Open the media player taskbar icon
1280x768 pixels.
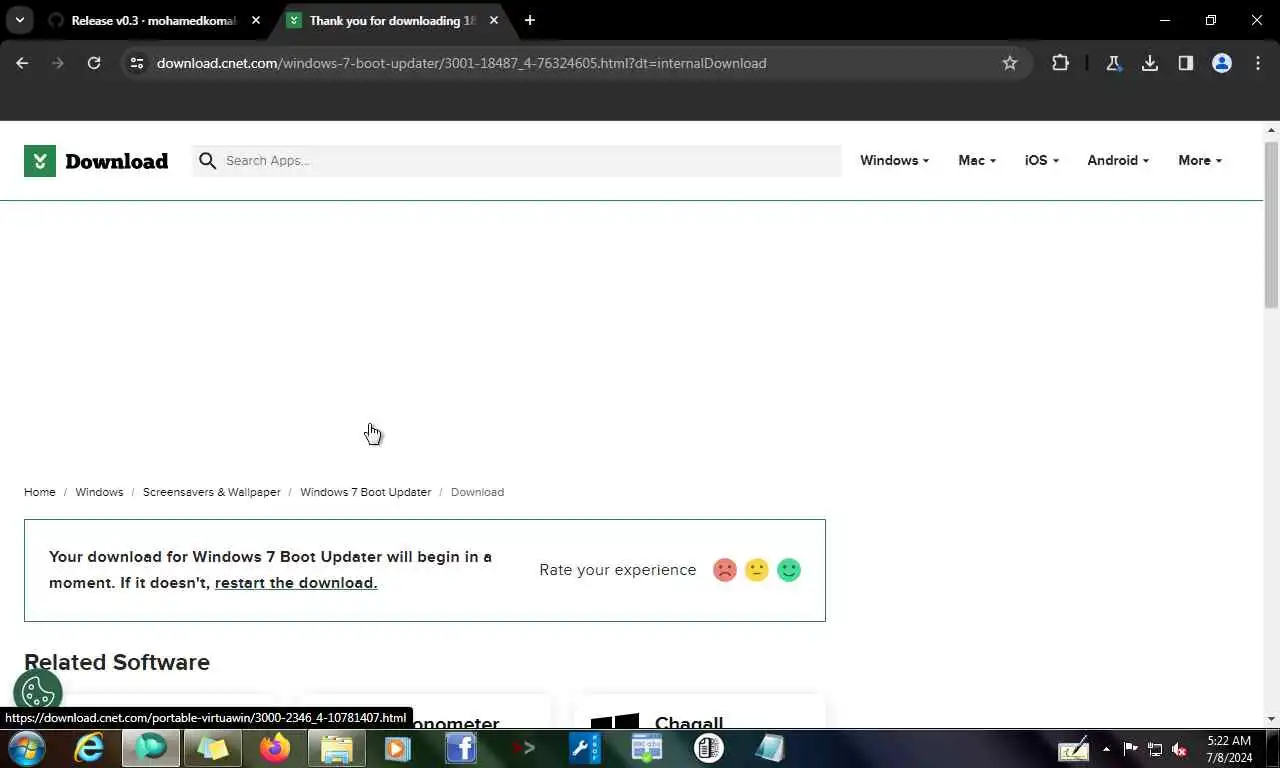[x=398, y=748]
